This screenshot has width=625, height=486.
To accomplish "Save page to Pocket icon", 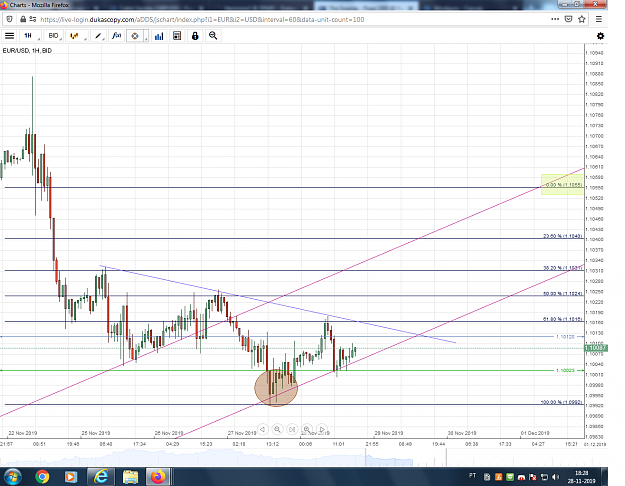I will [x=569, y=19].
